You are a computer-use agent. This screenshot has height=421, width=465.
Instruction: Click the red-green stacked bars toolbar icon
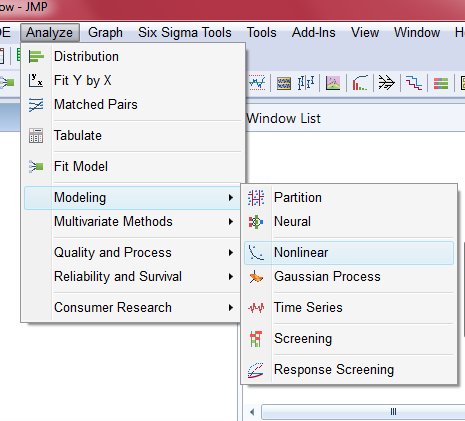441,83
